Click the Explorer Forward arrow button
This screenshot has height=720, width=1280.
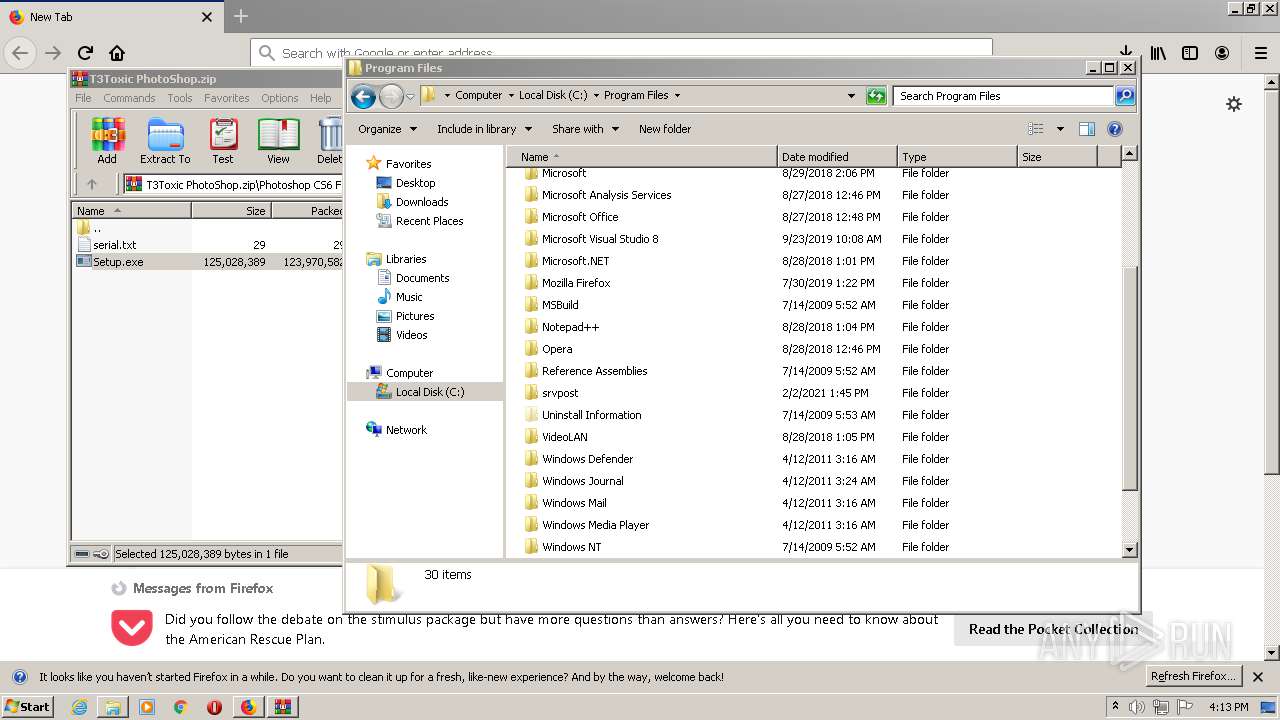point(391,96)
